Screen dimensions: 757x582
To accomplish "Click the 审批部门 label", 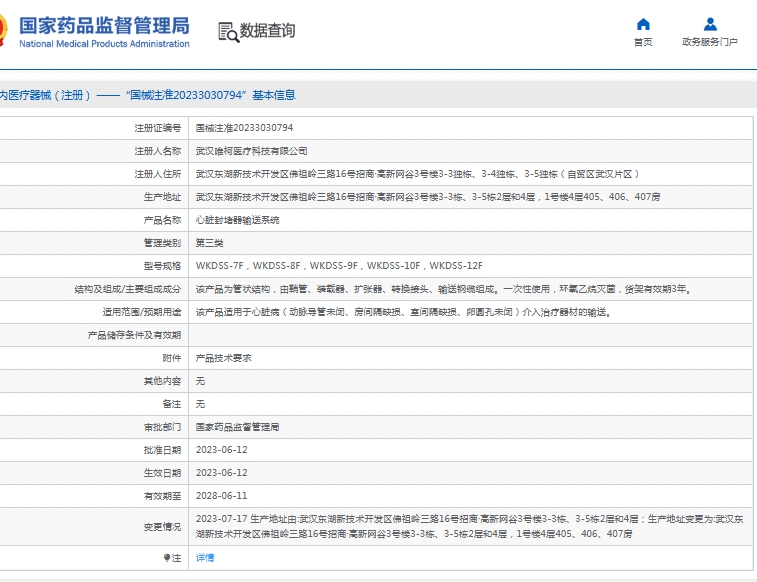I will tap(162, 427).
